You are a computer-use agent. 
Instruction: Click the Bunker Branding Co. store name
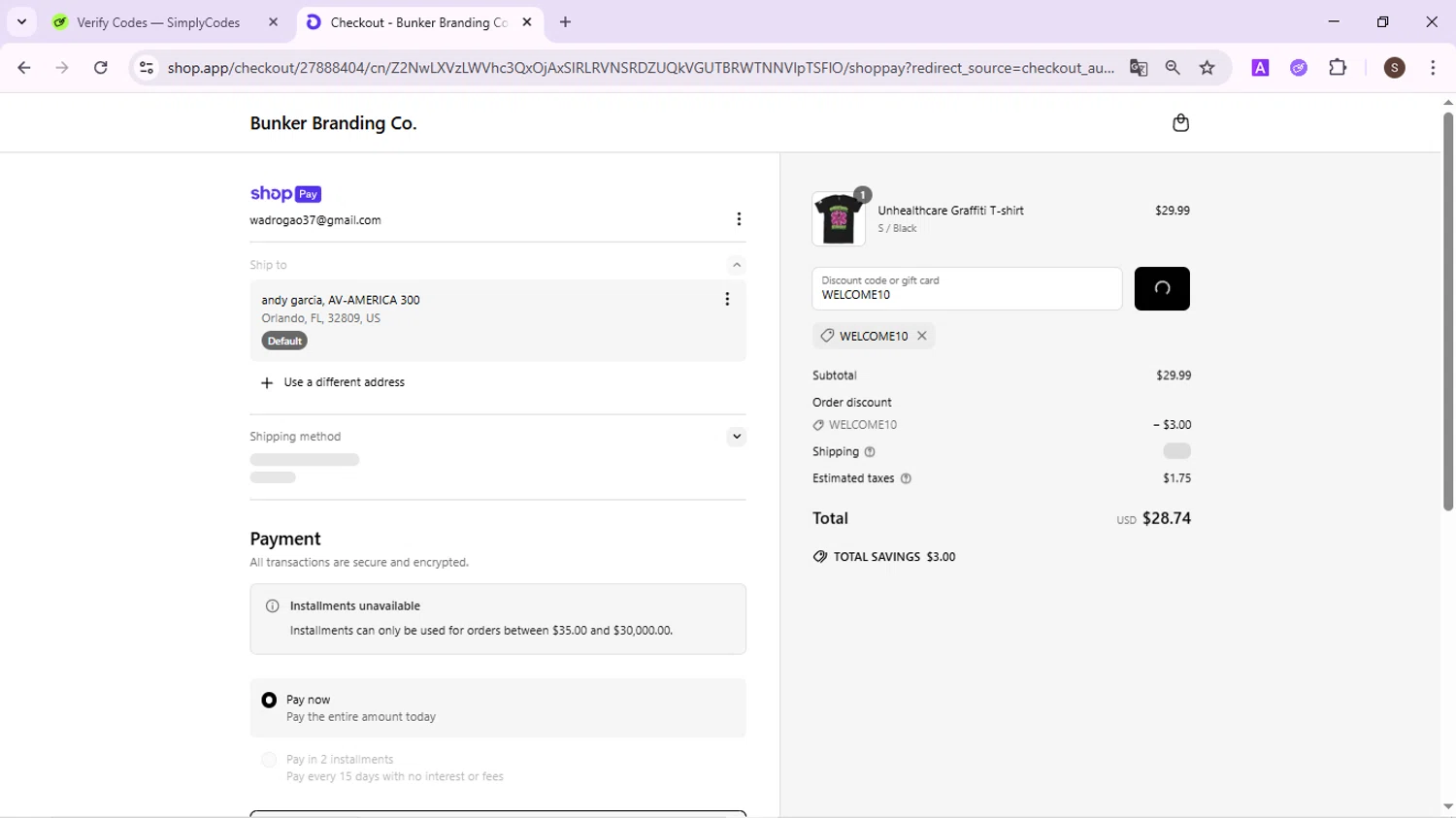333,123
